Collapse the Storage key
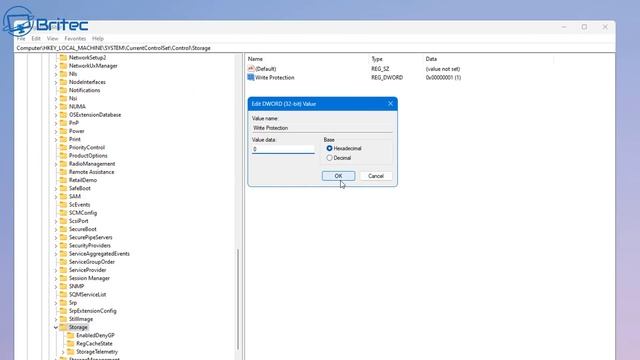 tap(56, 327)
